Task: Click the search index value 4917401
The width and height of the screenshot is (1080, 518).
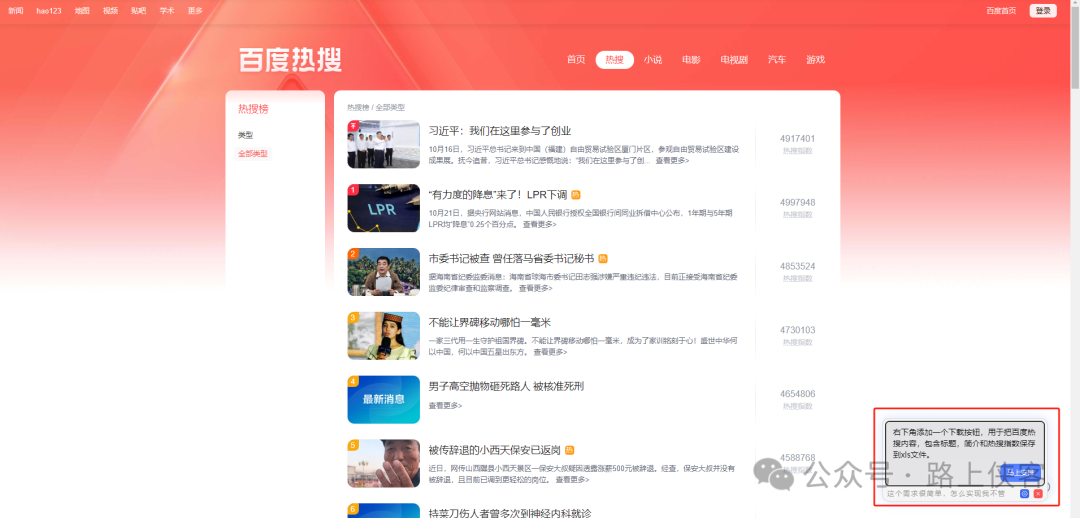Action: coord(798,138)
